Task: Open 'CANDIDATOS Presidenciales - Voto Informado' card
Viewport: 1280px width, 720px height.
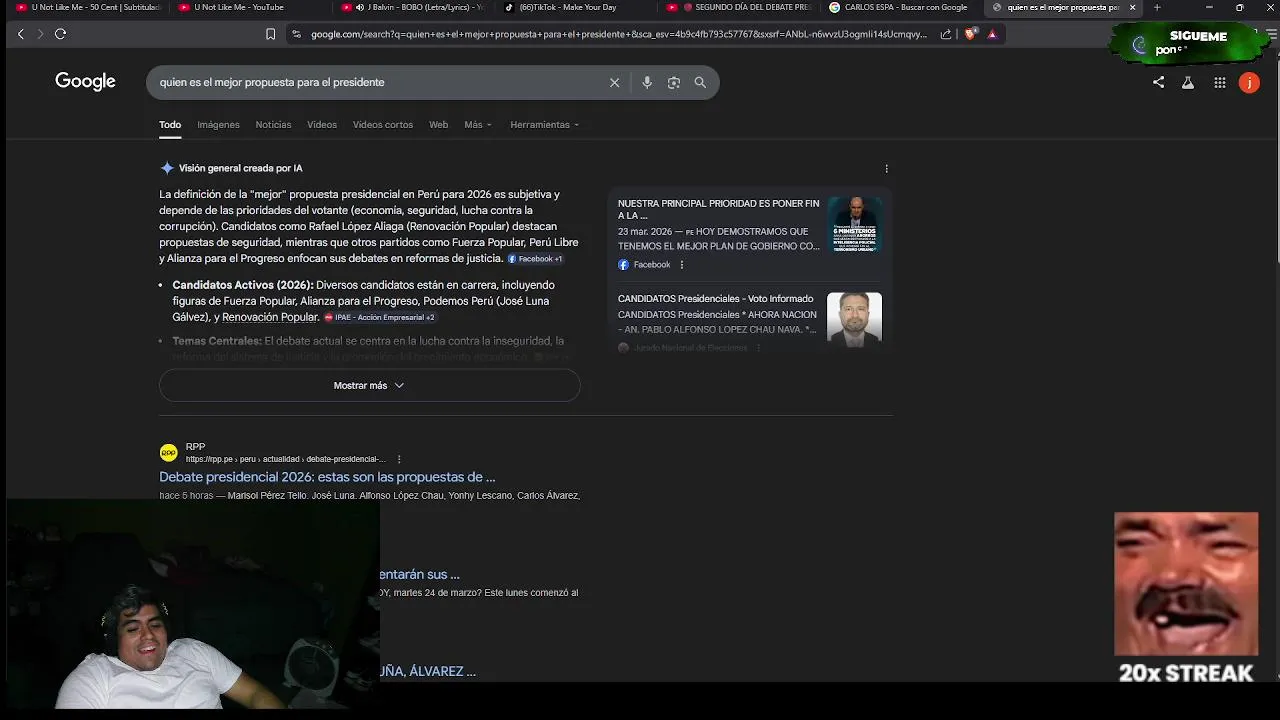Action: [x=715, y=299]
